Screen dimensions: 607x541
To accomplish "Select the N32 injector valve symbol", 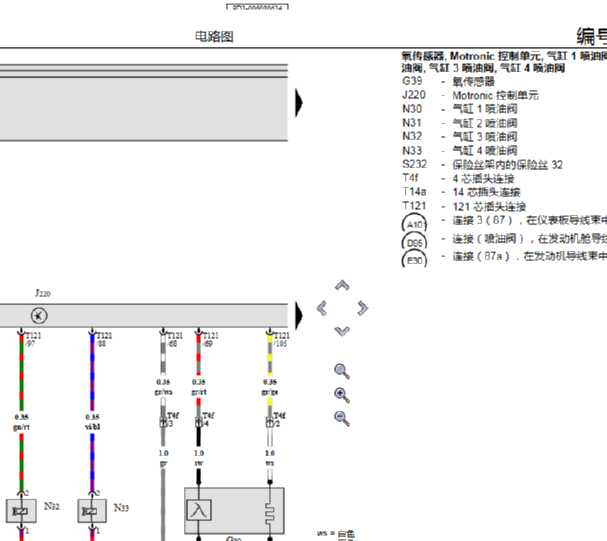I will click(x=21, y=511).
